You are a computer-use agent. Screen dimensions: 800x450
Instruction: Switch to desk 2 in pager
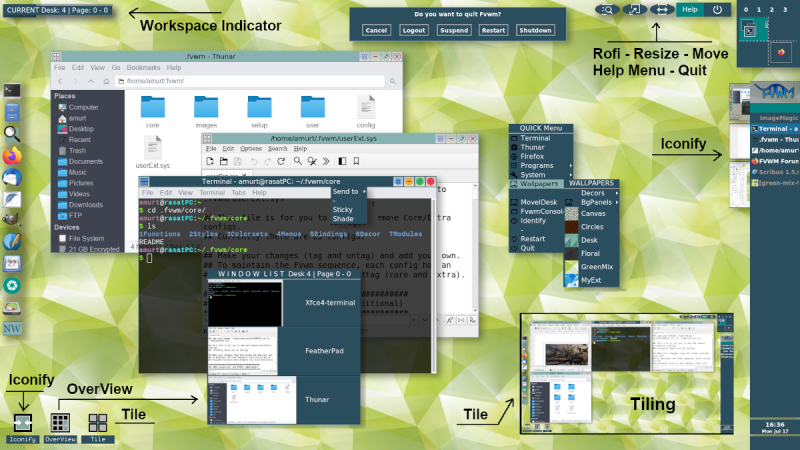771,9
